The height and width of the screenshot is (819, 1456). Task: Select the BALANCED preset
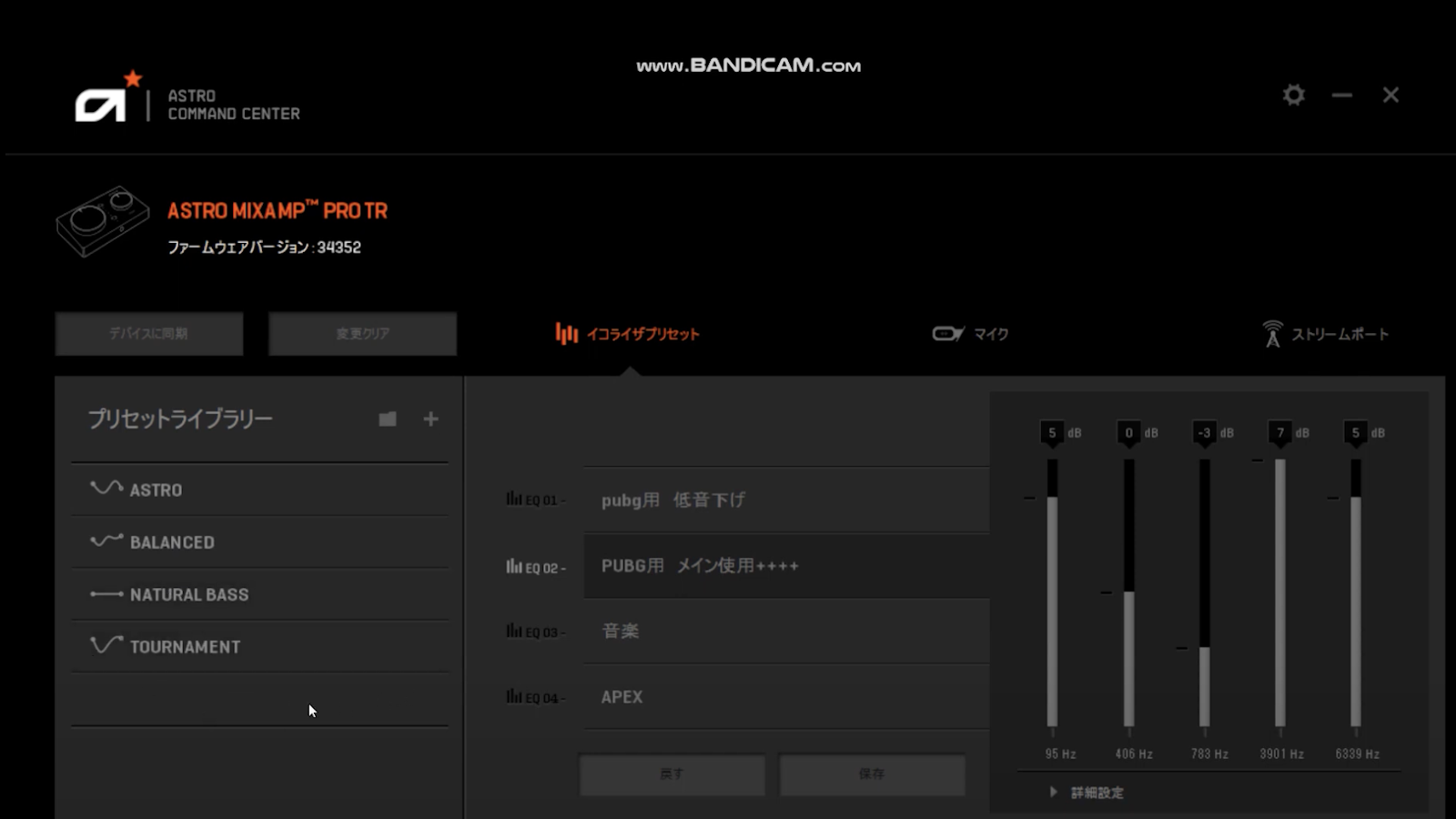pyautogui.click(x=259, y=542)
